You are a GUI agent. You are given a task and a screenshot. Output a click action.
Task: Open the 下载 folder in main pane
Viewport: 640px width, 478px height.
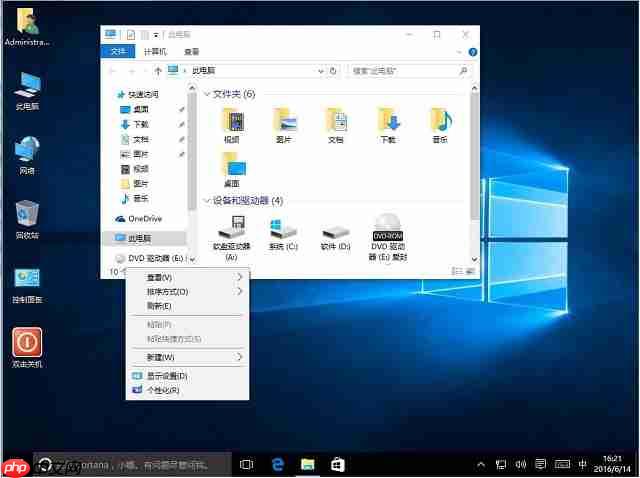point(388,125)
